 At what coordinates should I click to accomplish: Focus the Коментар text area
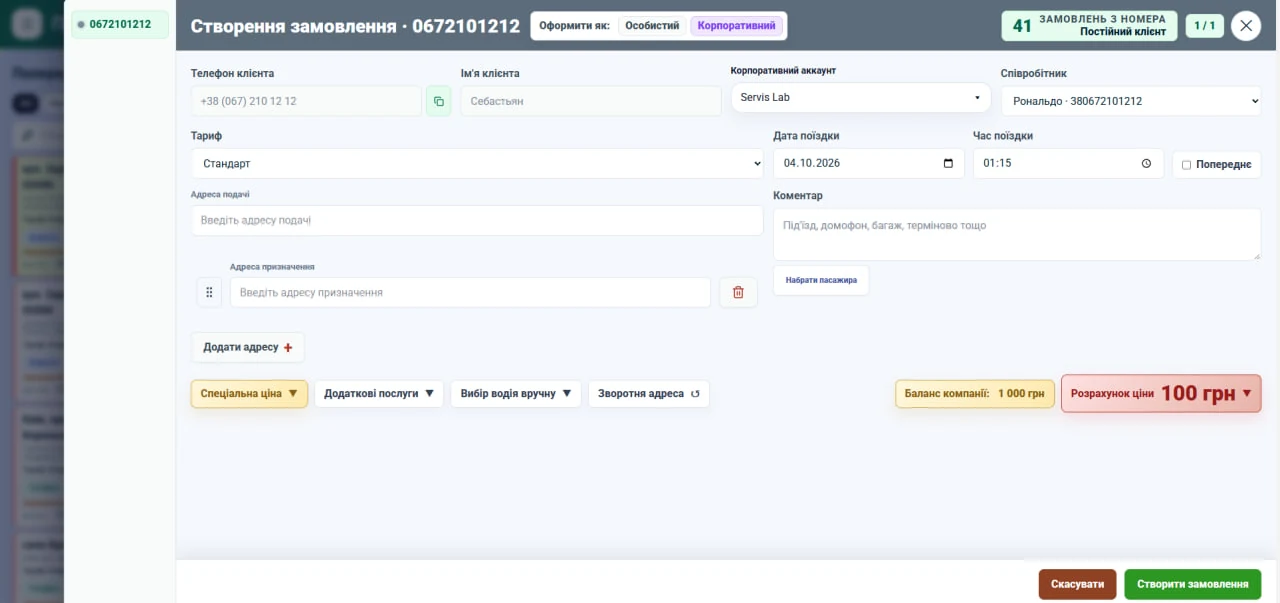click(1017, 234)
